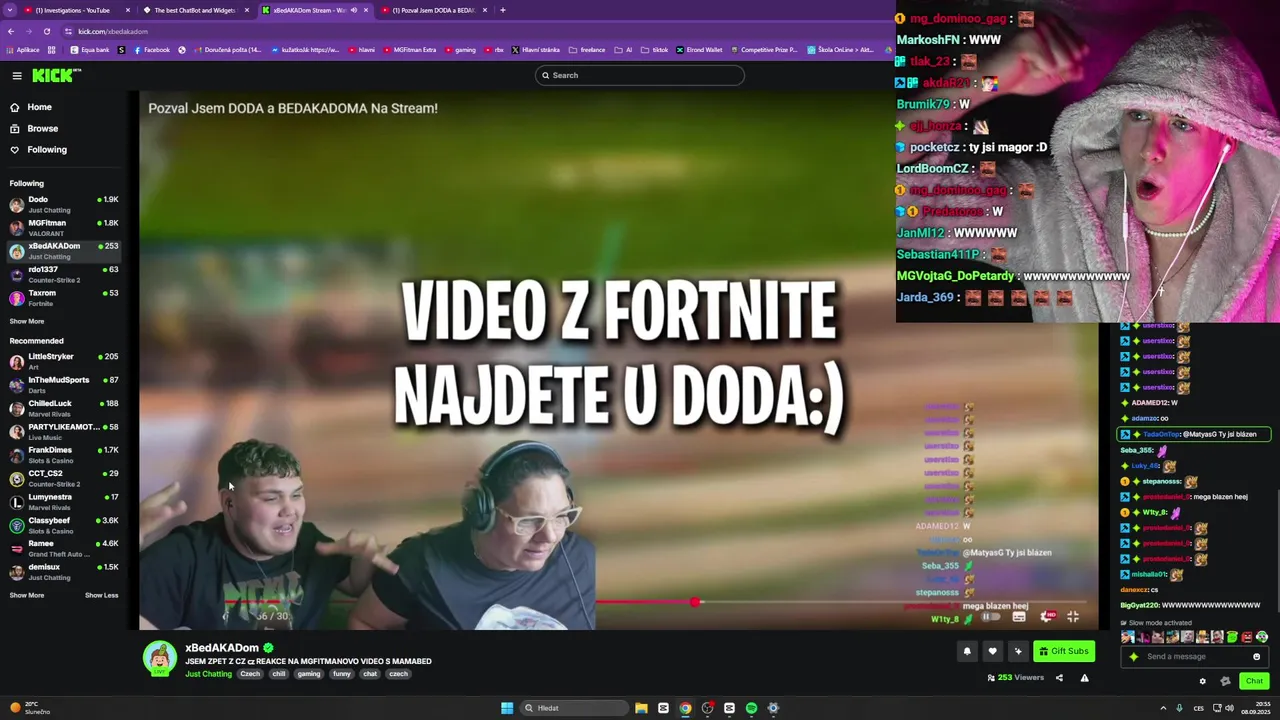
Task: Open File Explorer from the taskbar
Action: tap(641, 708)
